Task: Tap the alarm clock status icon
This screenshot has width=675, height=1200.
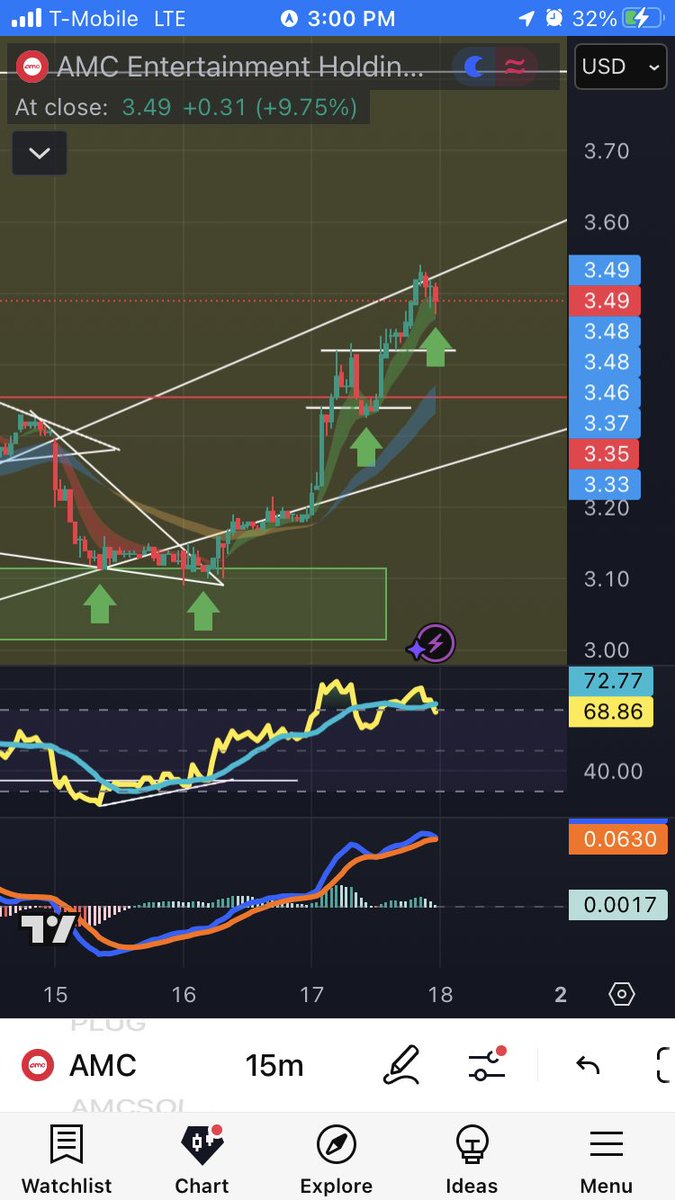Action: click(555, 19)
